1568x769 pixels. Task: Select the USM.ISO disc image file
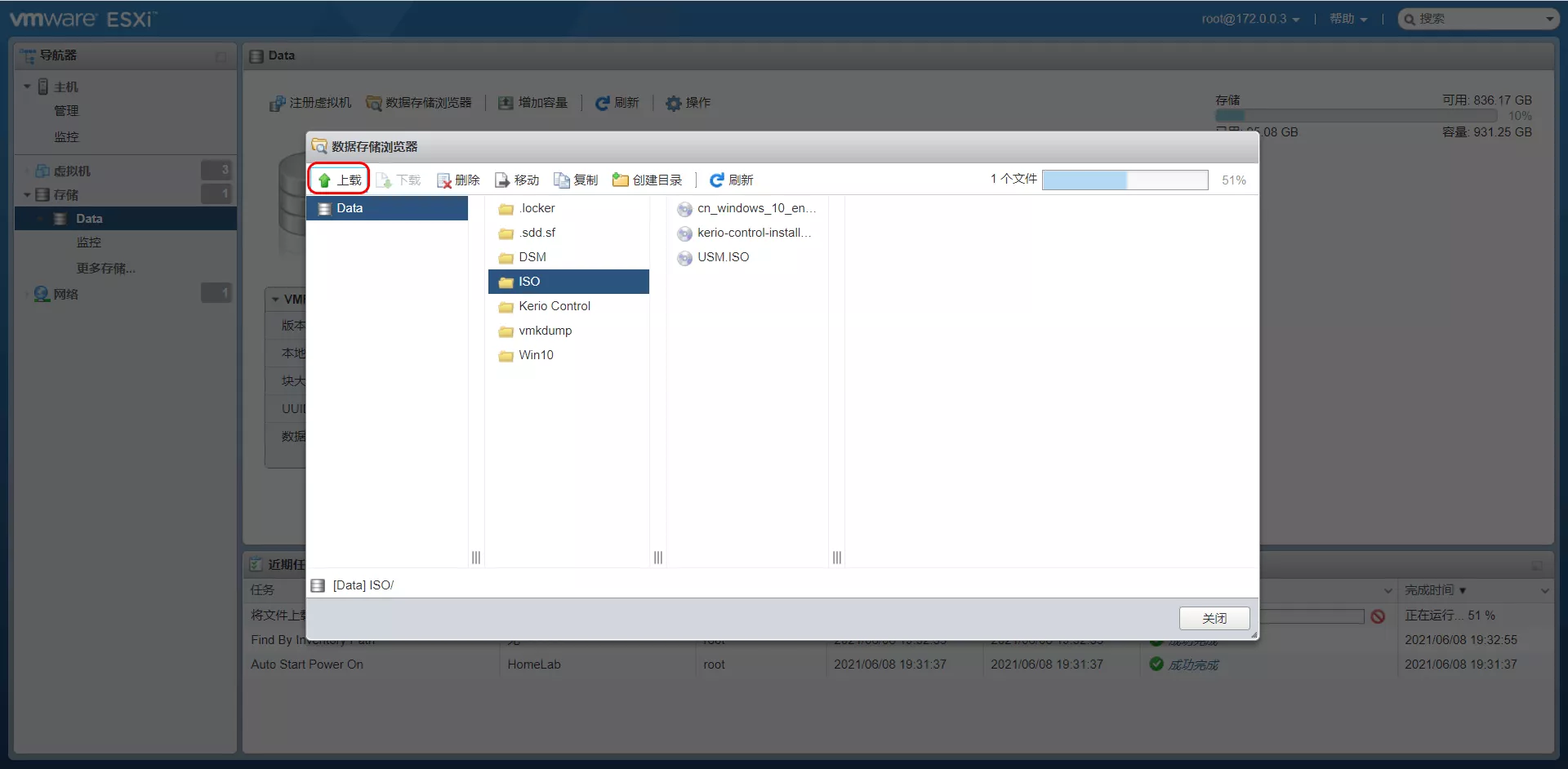pyautogui.click(x=722, y=257)
